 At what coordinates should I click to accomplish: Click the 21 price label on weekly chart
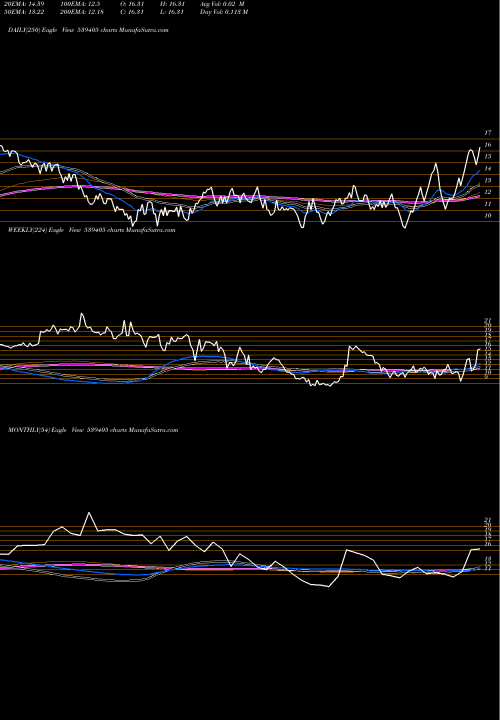[x=488, y=320]
